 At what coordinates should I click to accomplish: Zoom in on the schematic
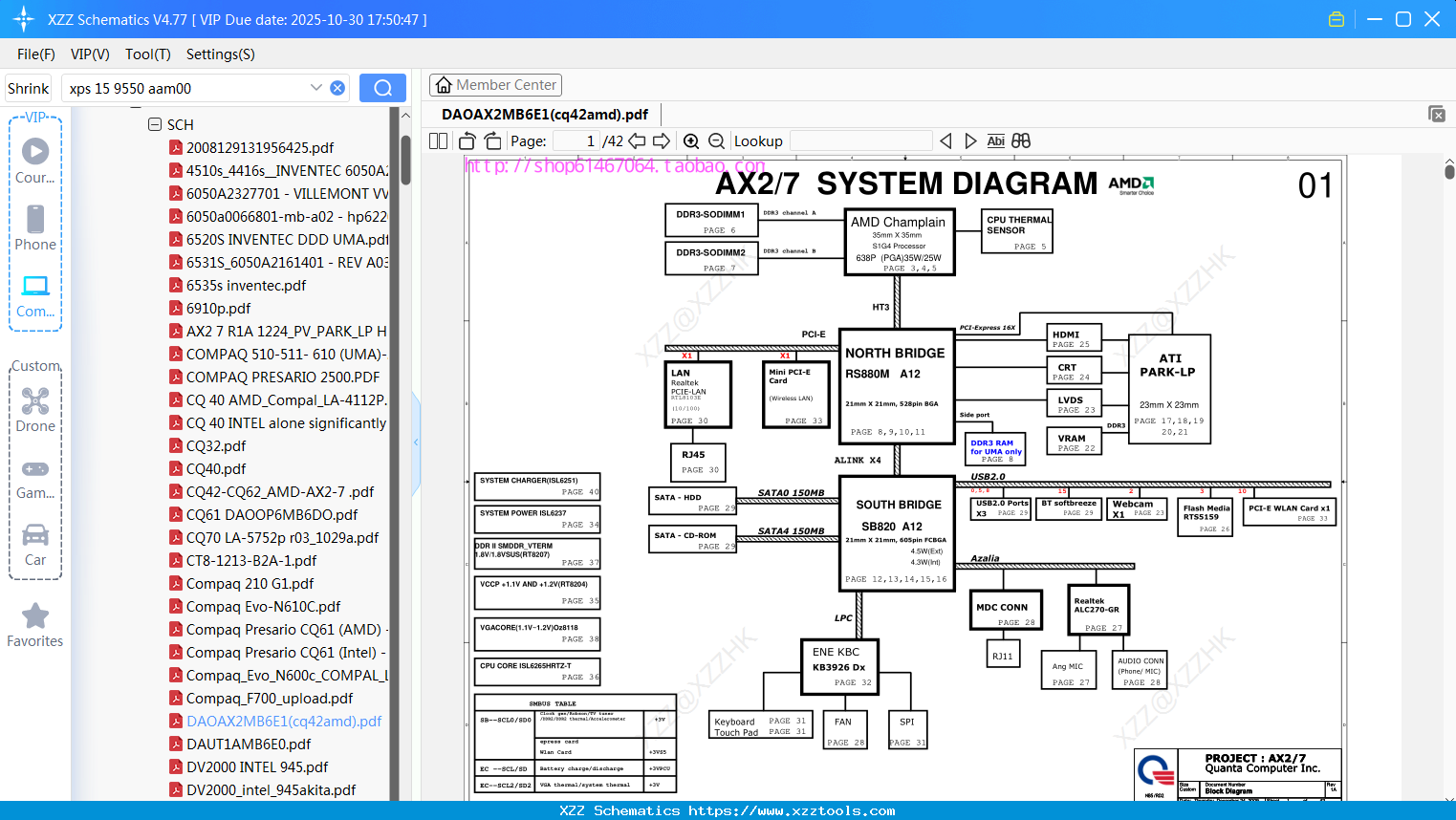coord(691,140)
